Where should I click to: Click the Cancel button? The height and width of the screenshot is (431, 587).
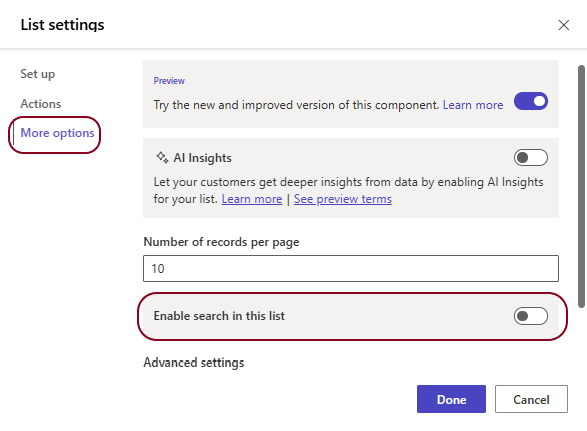(x=531, y=399)
